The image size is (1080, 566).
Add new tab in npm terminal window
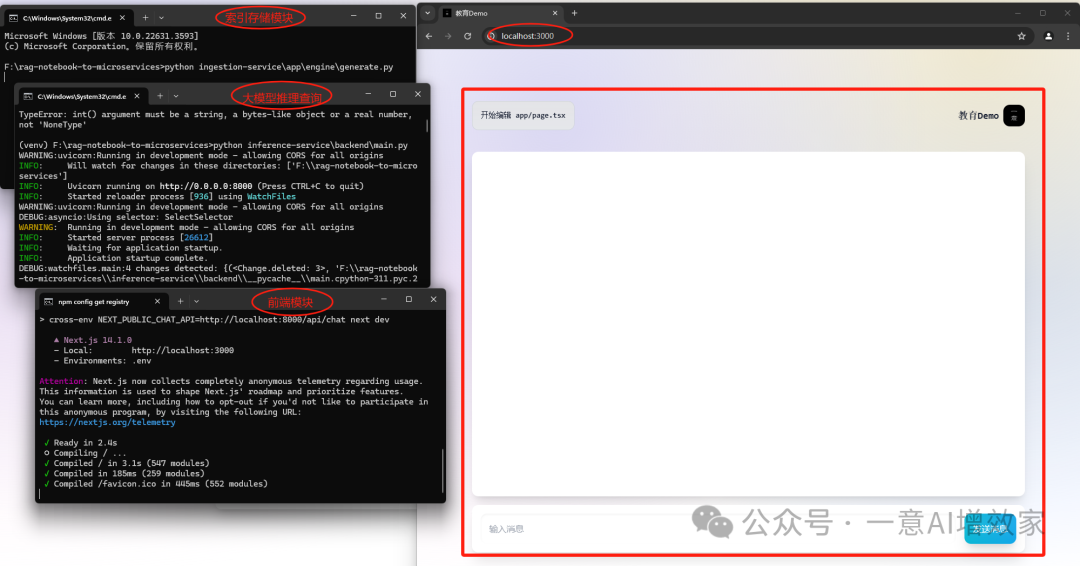point(180,302)
